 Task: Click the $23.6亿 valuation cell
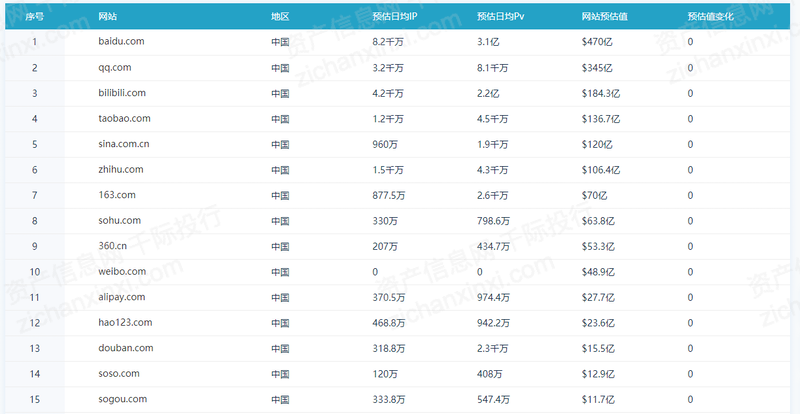[598, 323]
